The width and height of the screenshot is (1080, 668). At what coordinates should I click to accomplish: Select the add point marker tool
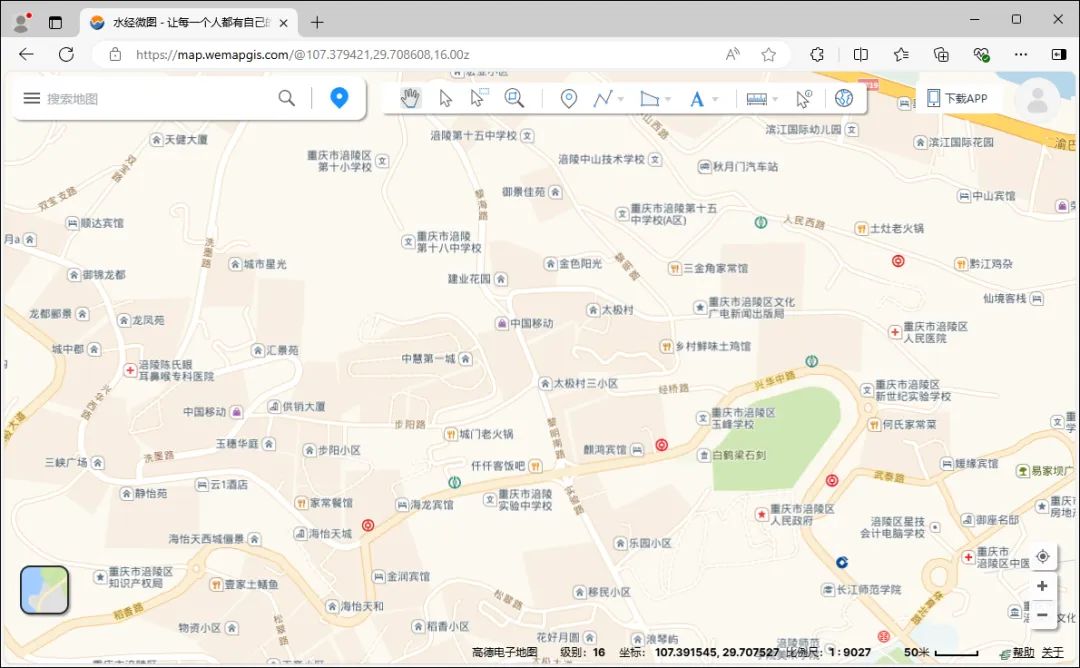pyautogui.click(x=568, y=98)
